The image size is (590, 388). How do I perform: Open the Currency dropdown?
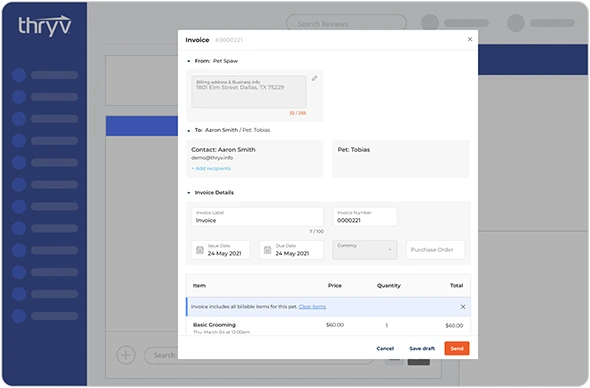[x=365, y=250]
